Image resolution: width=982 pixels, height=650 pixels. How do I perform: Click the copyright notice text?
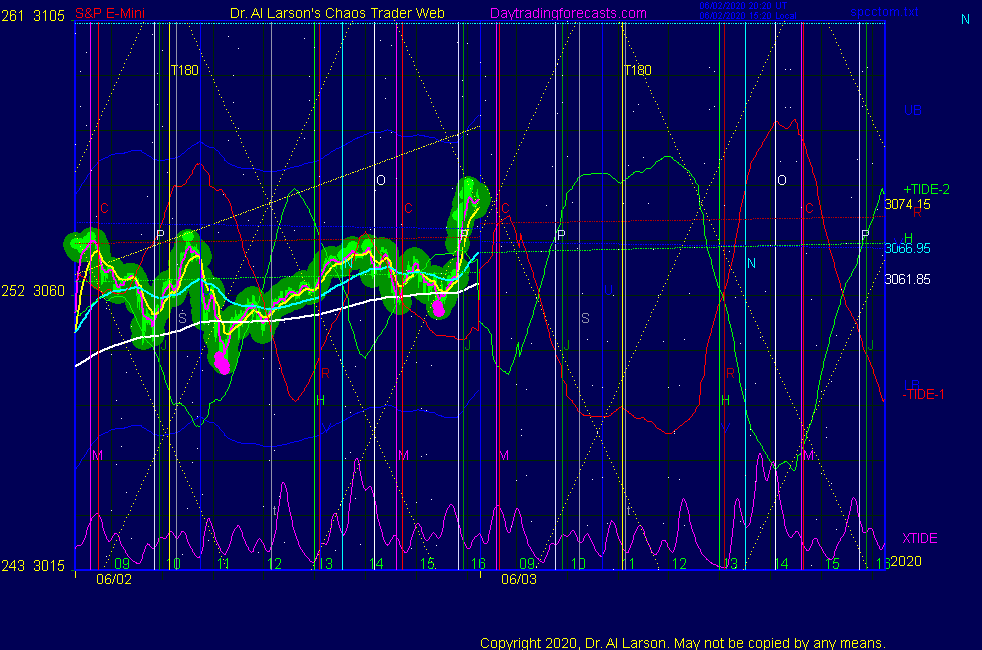click(683, 643)
